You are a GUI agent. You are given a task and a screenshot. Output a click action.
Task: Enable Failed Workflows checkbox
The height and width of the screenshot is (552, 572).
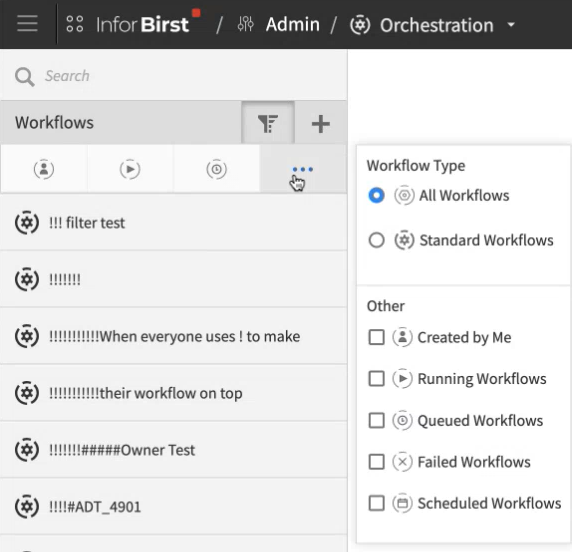coord(376,462)
